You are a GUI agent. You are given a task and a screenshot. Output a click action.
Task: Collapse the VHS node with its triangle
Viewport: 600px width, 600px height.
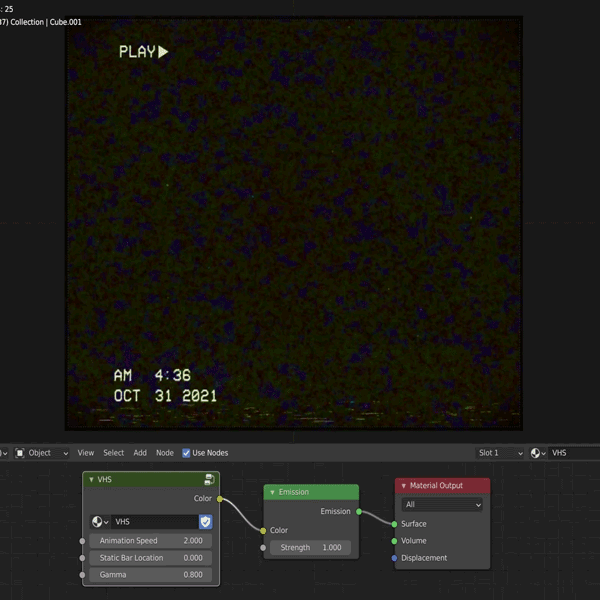91,479
